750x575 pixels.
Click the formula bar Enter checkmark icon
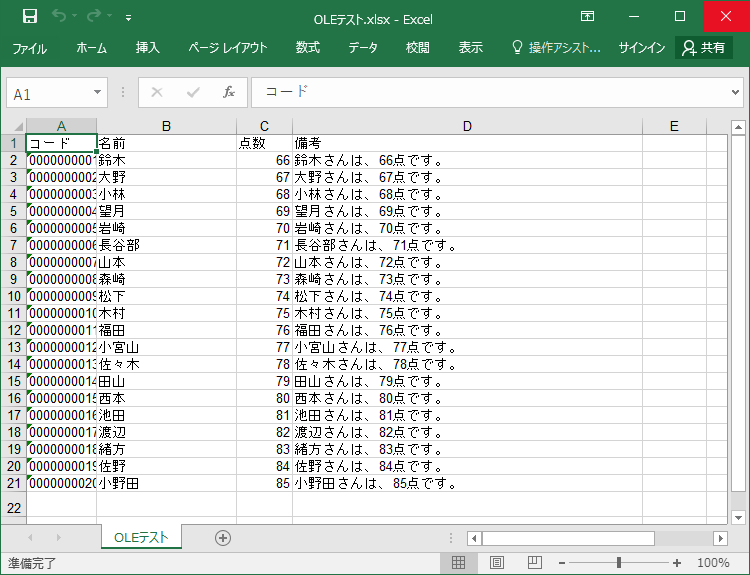(x=193, y=92)
